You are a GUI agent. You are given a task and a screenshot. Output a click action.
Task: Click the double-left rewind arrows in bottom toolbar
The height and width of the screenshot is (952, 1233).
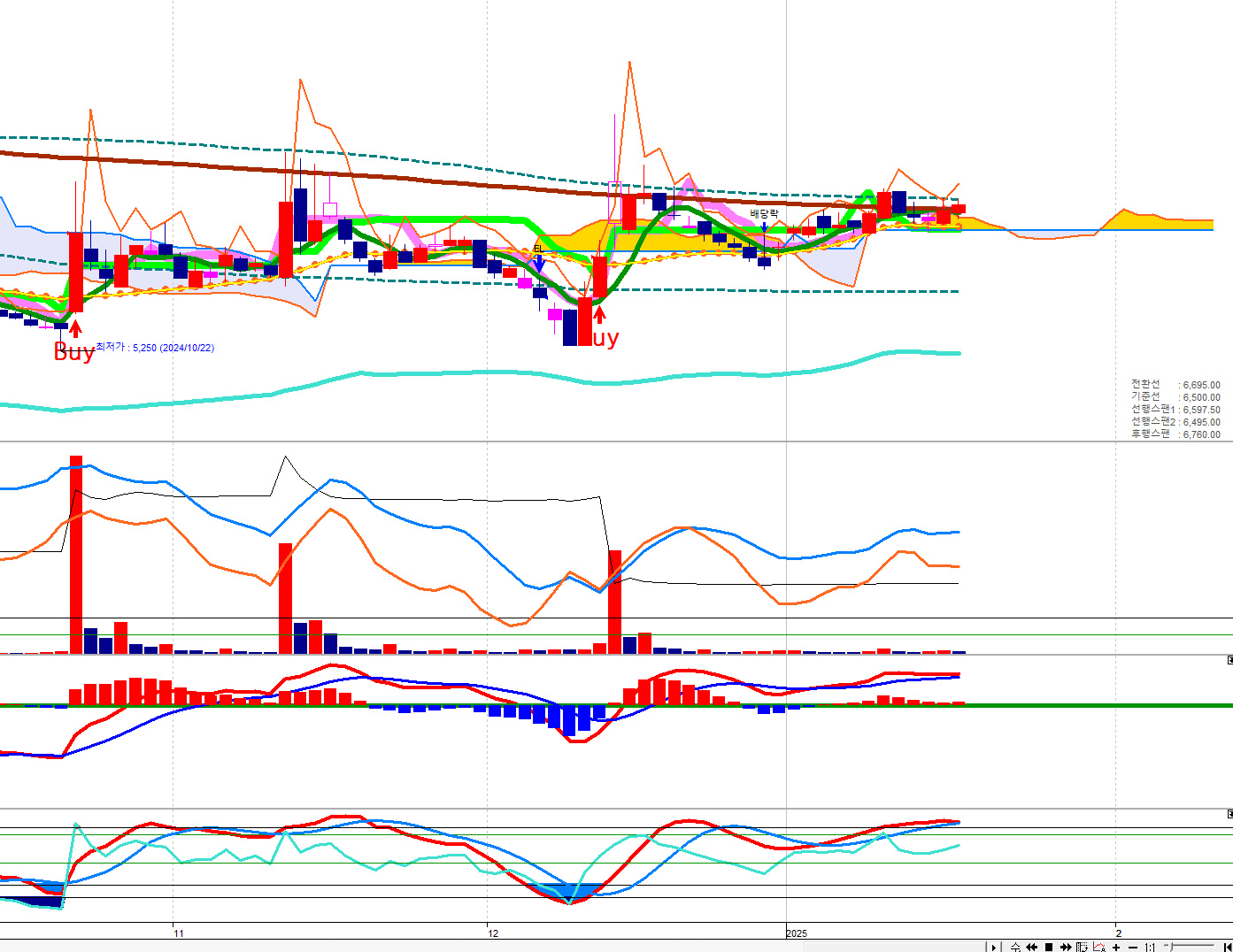1031,947
